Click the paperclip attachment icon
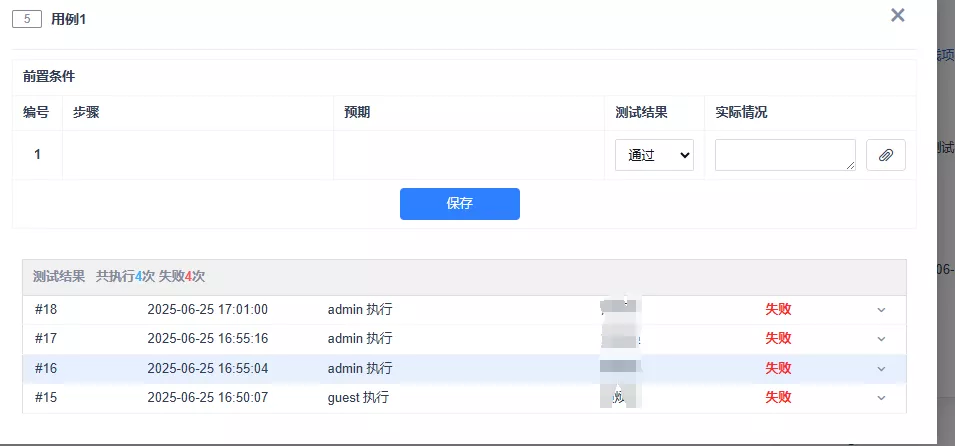The image size is (955, 446). coord(885,155)
